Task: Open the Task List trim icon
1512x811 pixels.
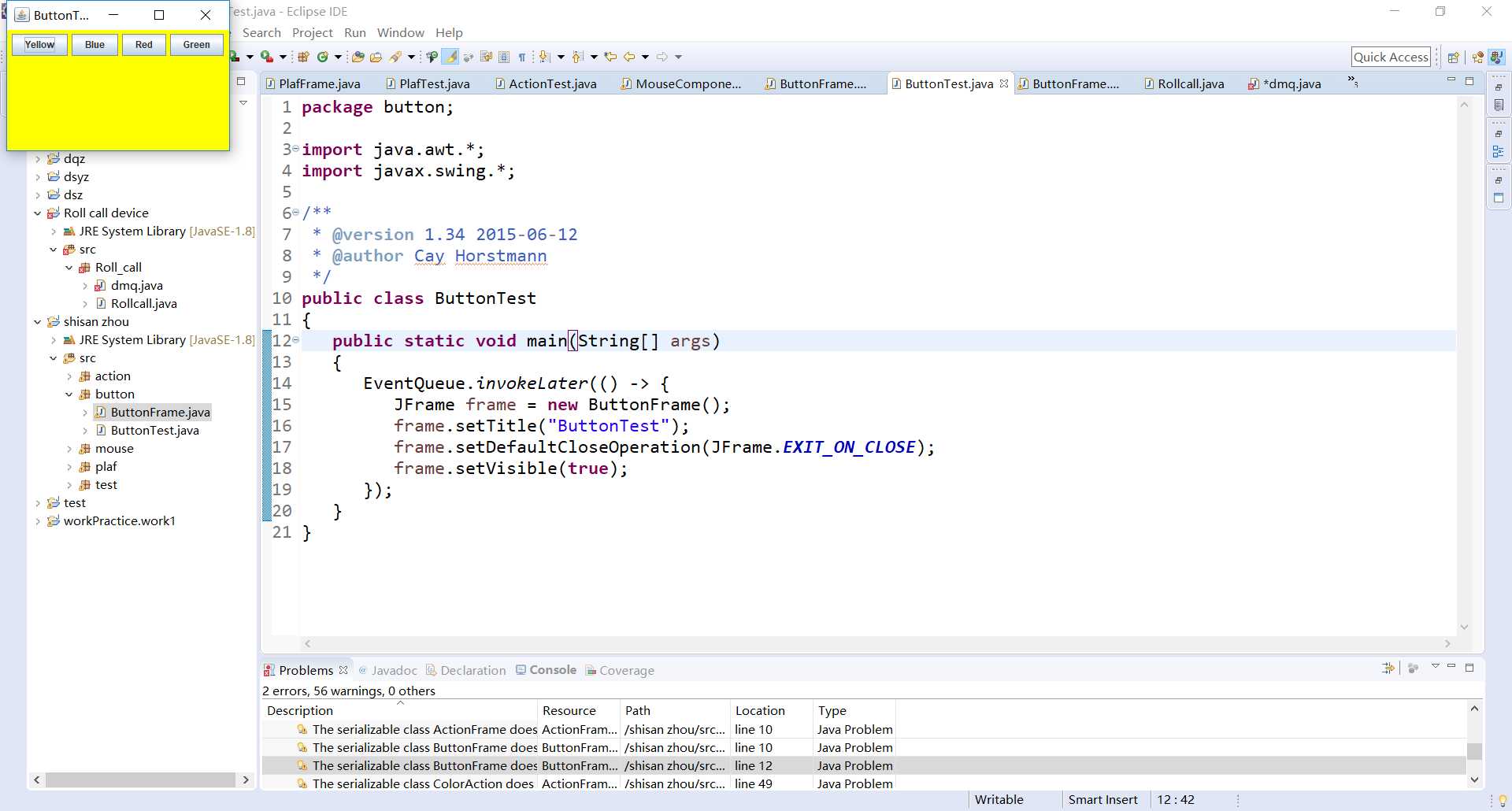Action: click(x=1499, y=105)
